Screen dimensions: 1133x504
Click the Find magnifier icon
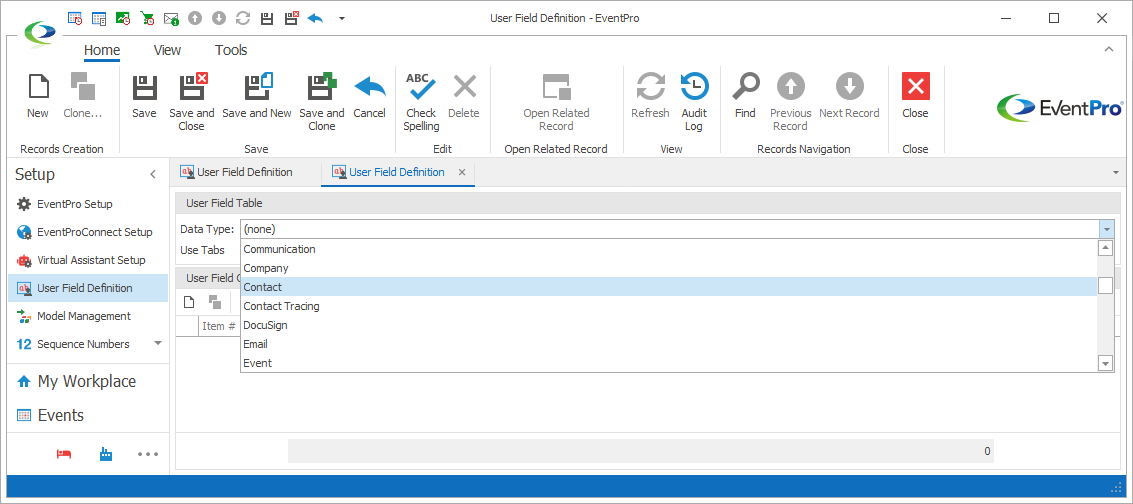[x=745, y=87]
